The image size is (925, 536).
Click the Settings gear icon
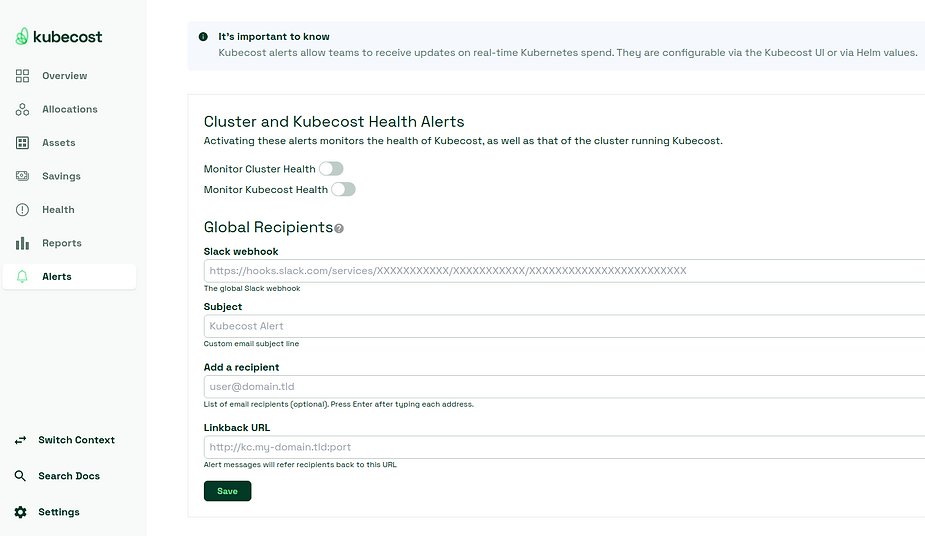click(21, 512)
